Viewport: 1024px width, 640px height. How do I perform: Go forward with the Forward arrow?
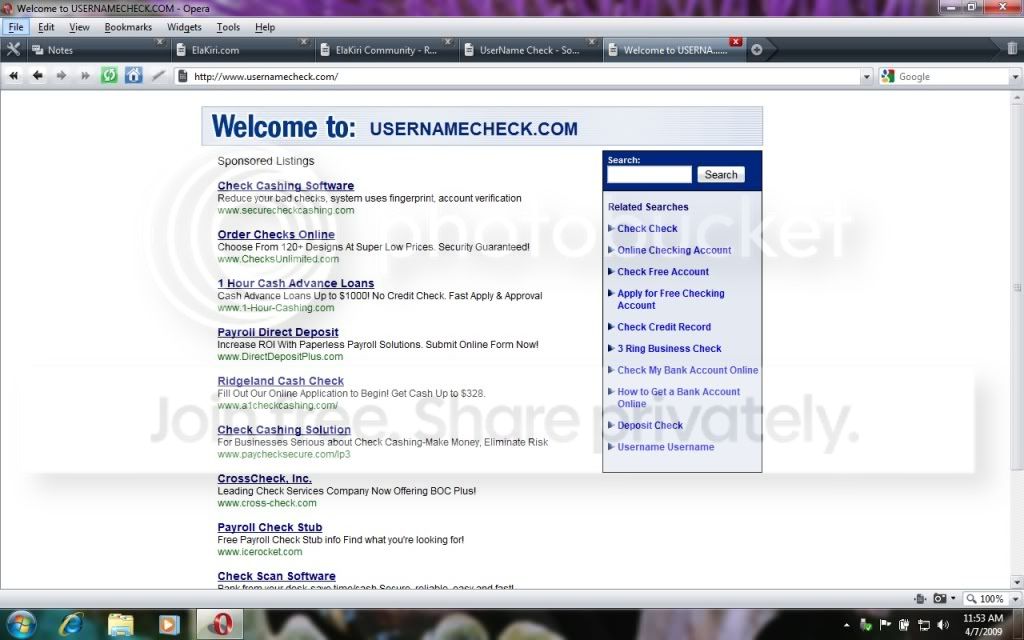(61, 76)
